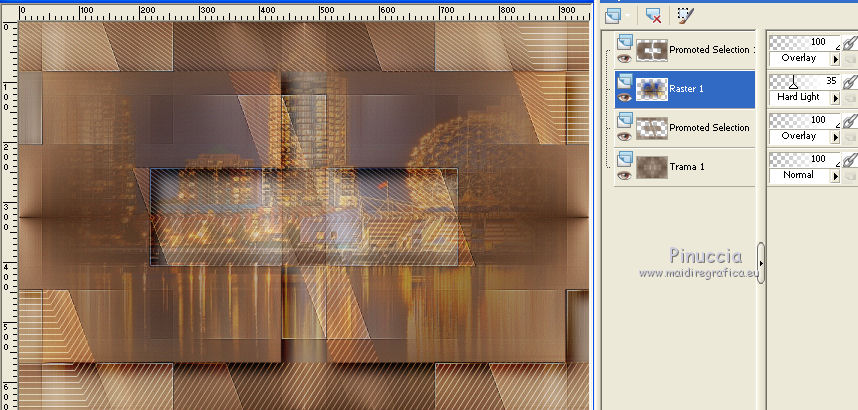Image resolution: width=858 pixels, height=410 pixels.
Task: Select thumbnail of Promoted Selection above Trama 1
Action: 652,128
